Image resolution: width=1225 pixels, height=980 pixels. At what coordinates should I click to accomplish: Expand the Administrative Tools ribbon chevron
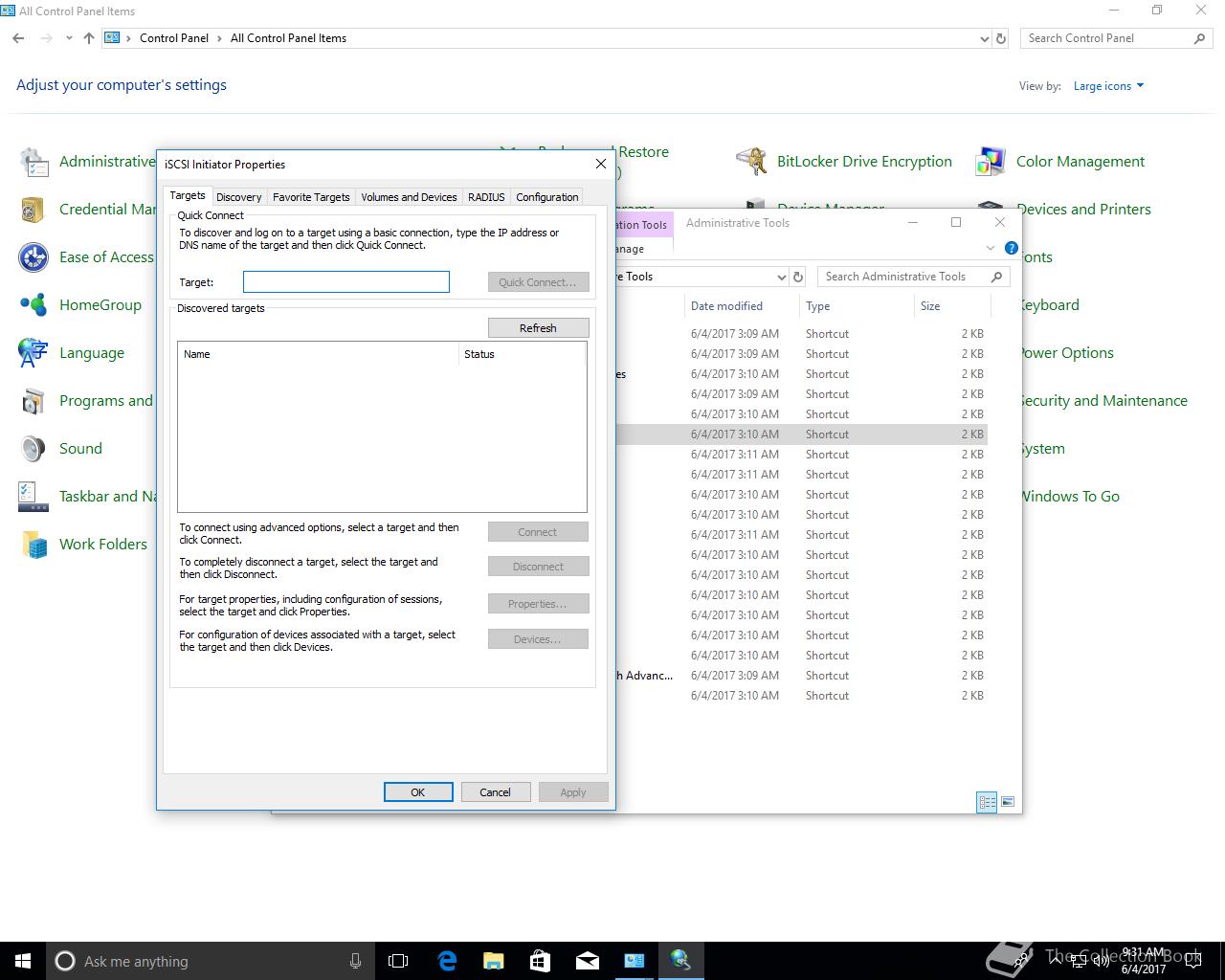tap(991, 249)
